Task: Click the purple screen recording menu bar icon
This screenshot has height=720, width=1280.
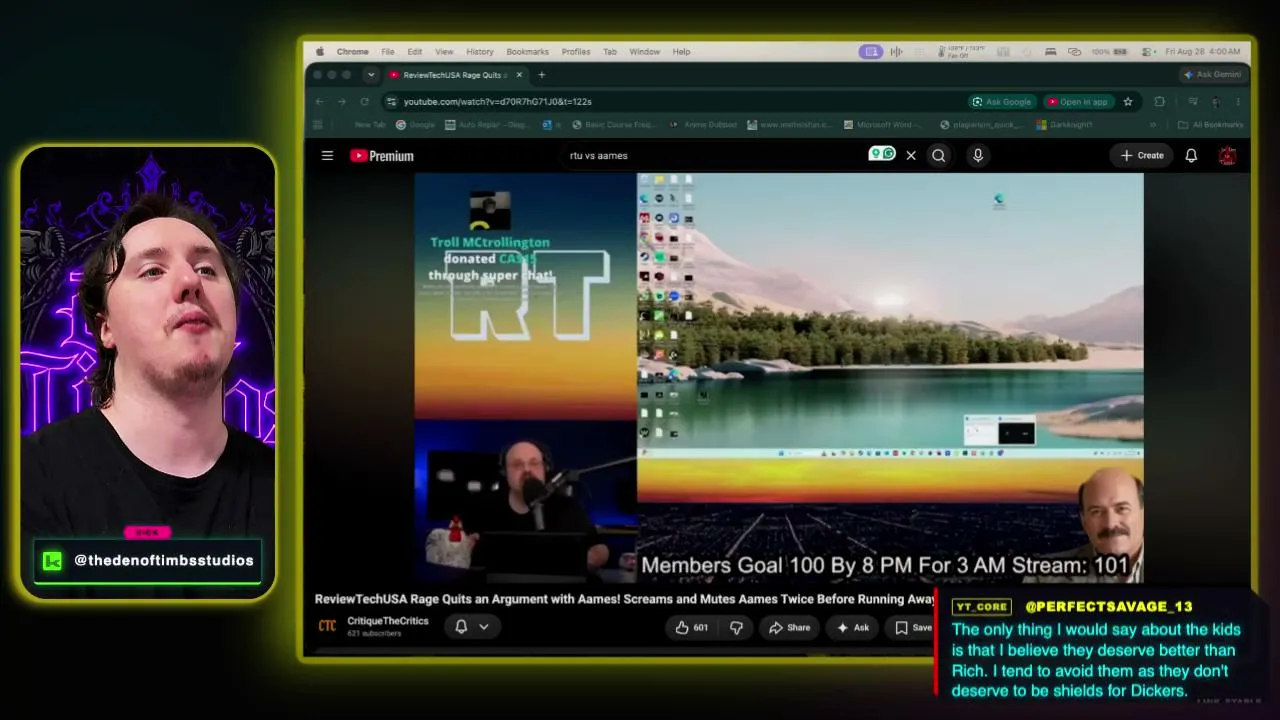Action: [871, 52]
